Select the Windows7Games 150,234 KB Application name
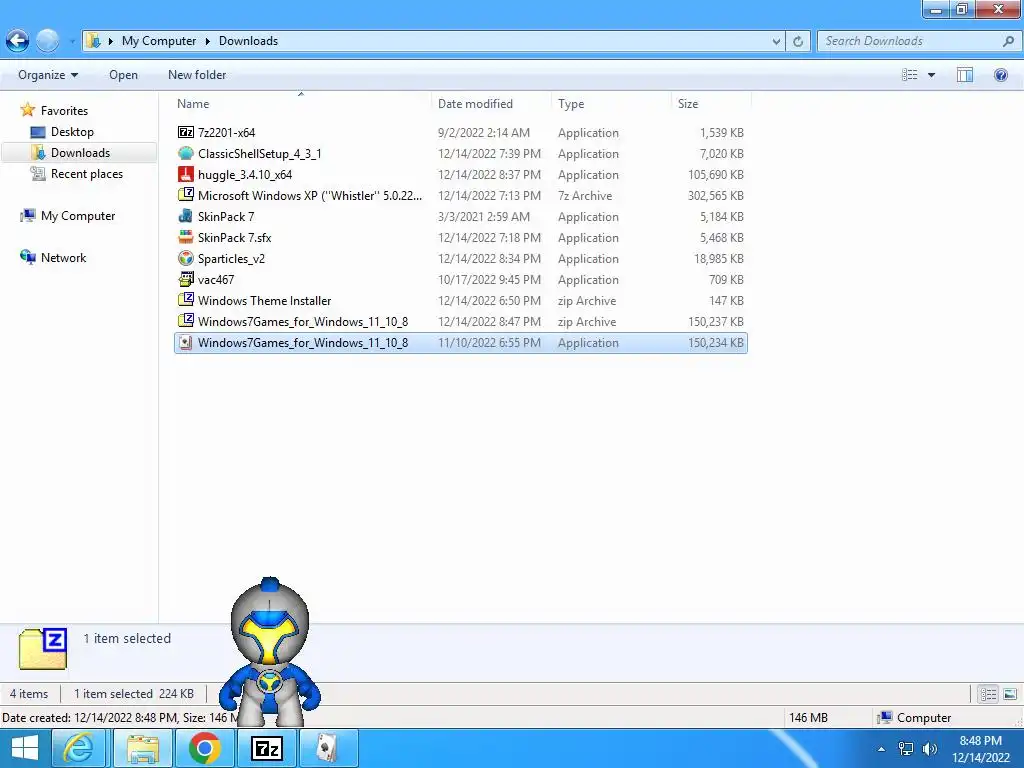The width and height of the screenshot is (1024, 768). (x=302, y=342)
